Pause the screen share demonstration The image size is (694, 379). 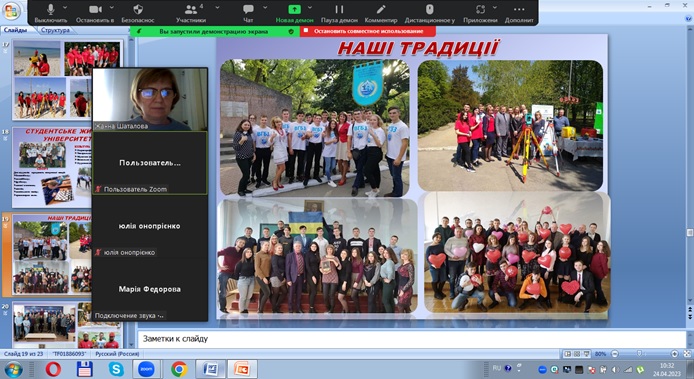[x=339, y=9]
